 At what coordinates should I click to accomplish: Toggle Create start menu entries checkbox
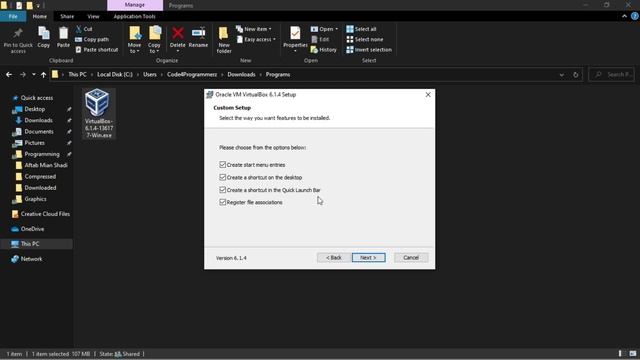222,164
